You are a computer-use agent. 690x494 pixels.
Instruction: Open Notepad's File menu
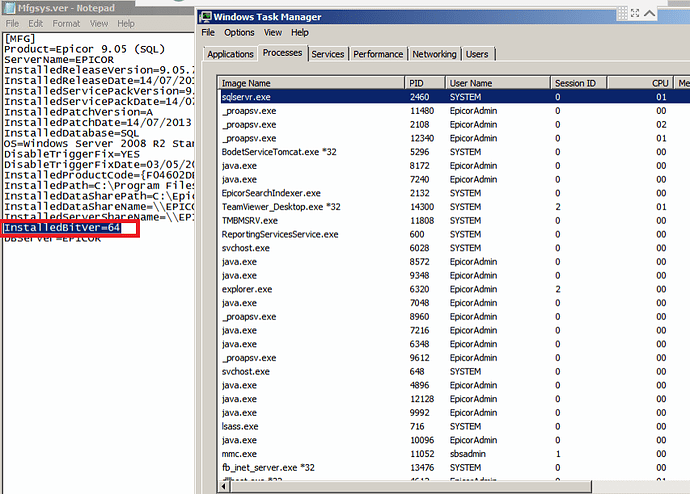pos(12,23)
